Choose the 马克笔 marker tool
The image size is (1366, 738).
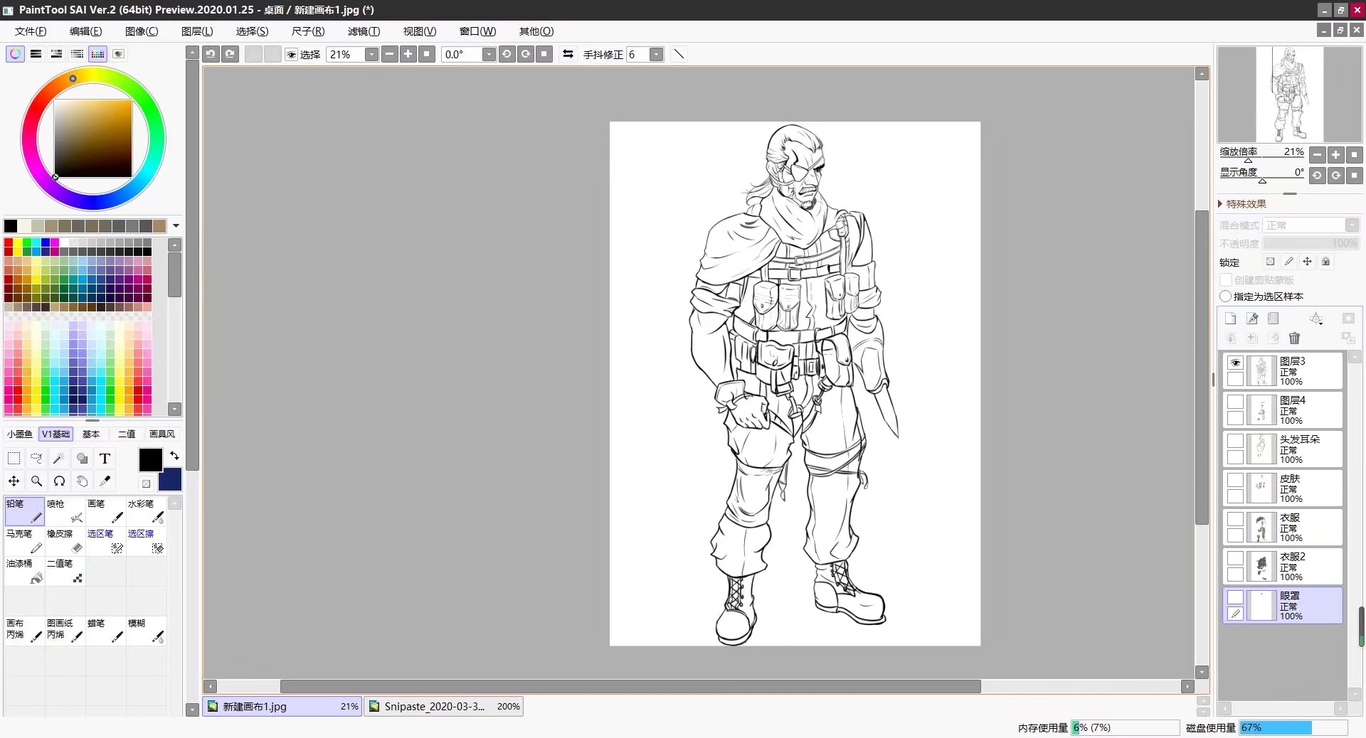[25, 541]
